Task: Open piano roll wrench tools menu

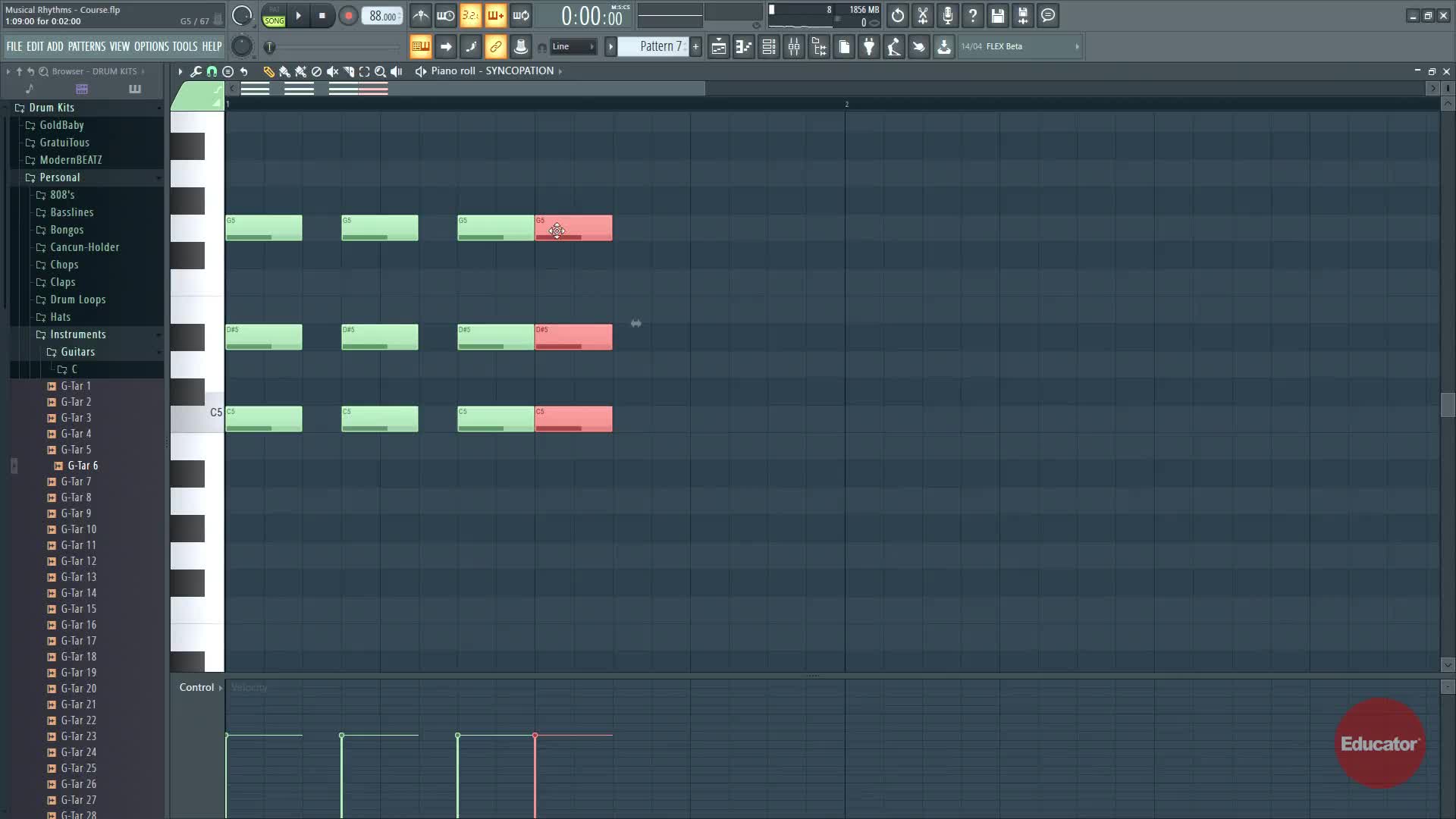Action: (196, 71)
